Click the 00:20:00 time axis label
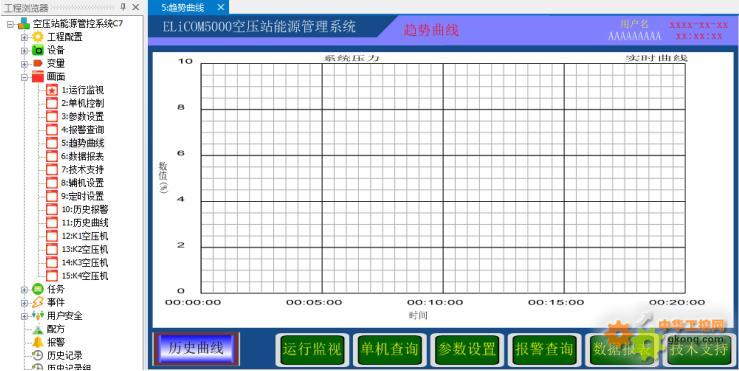The width and height of the screenshot is (739, 371). [x=677, y=303]
